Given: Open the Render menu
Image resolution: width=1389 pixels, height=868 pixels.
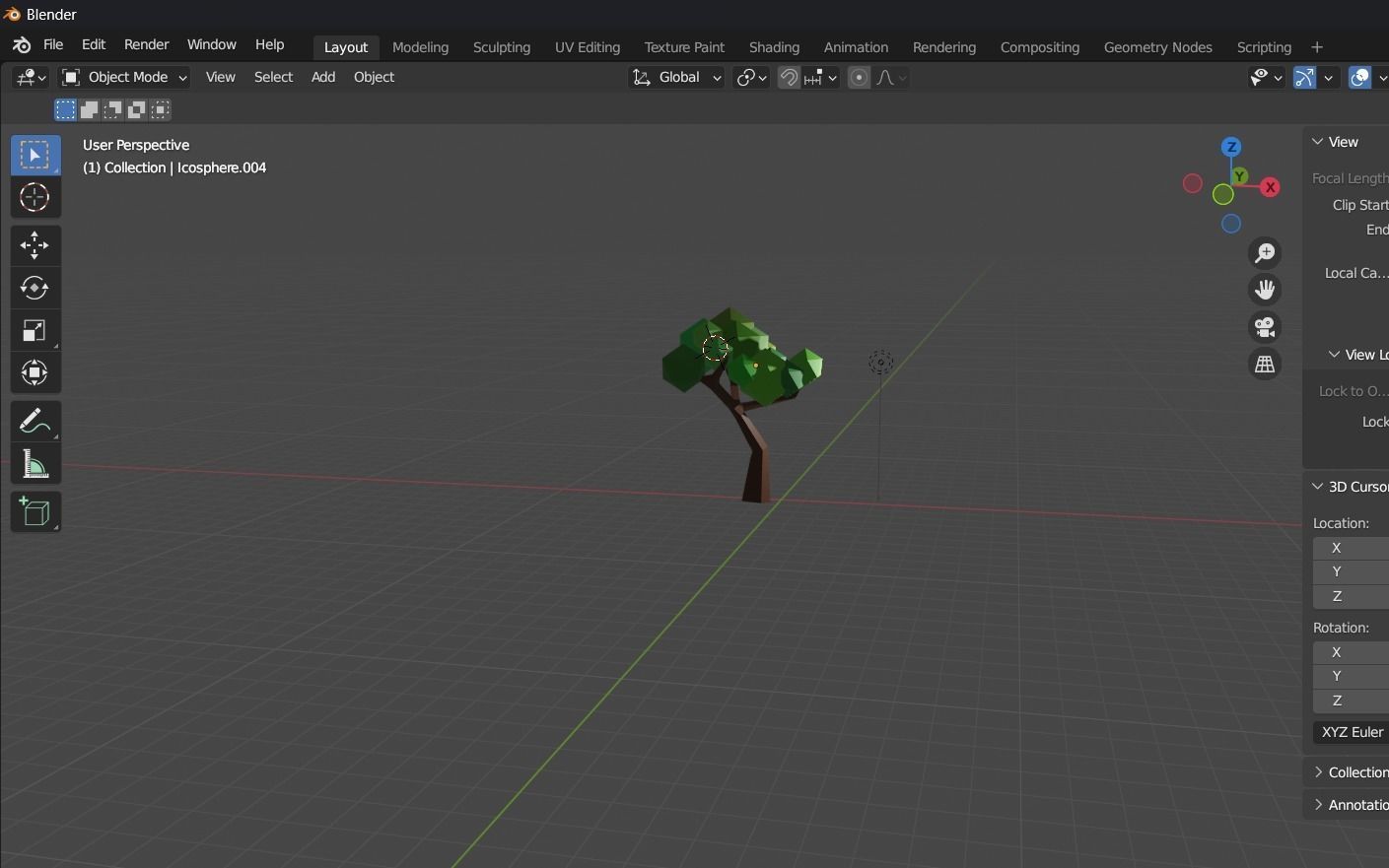Looking at the screenshot, I should (146, 45).
